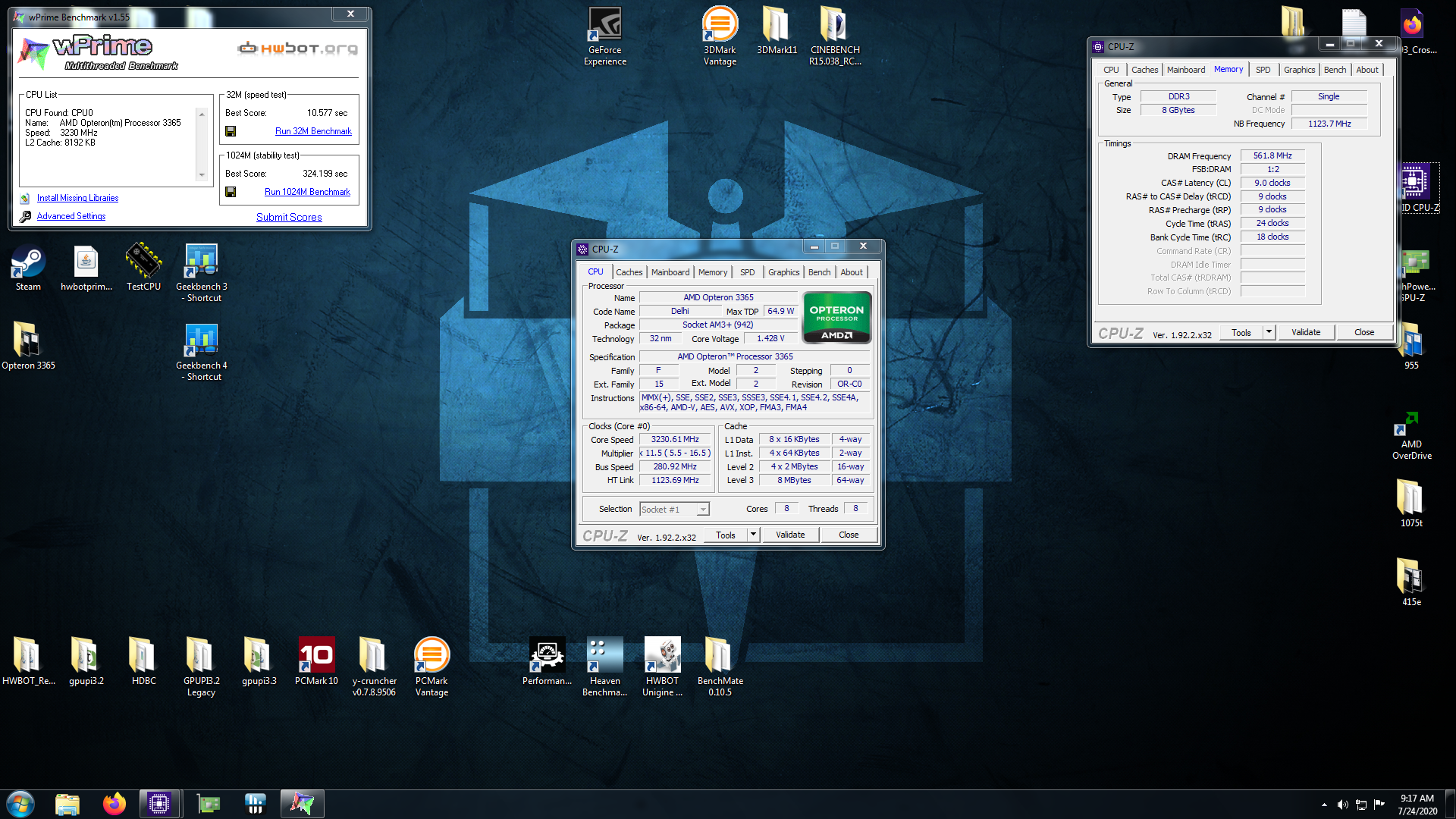Launch PCMark Vantage shortcut
Screen dimensions: 1456x819
431,667
